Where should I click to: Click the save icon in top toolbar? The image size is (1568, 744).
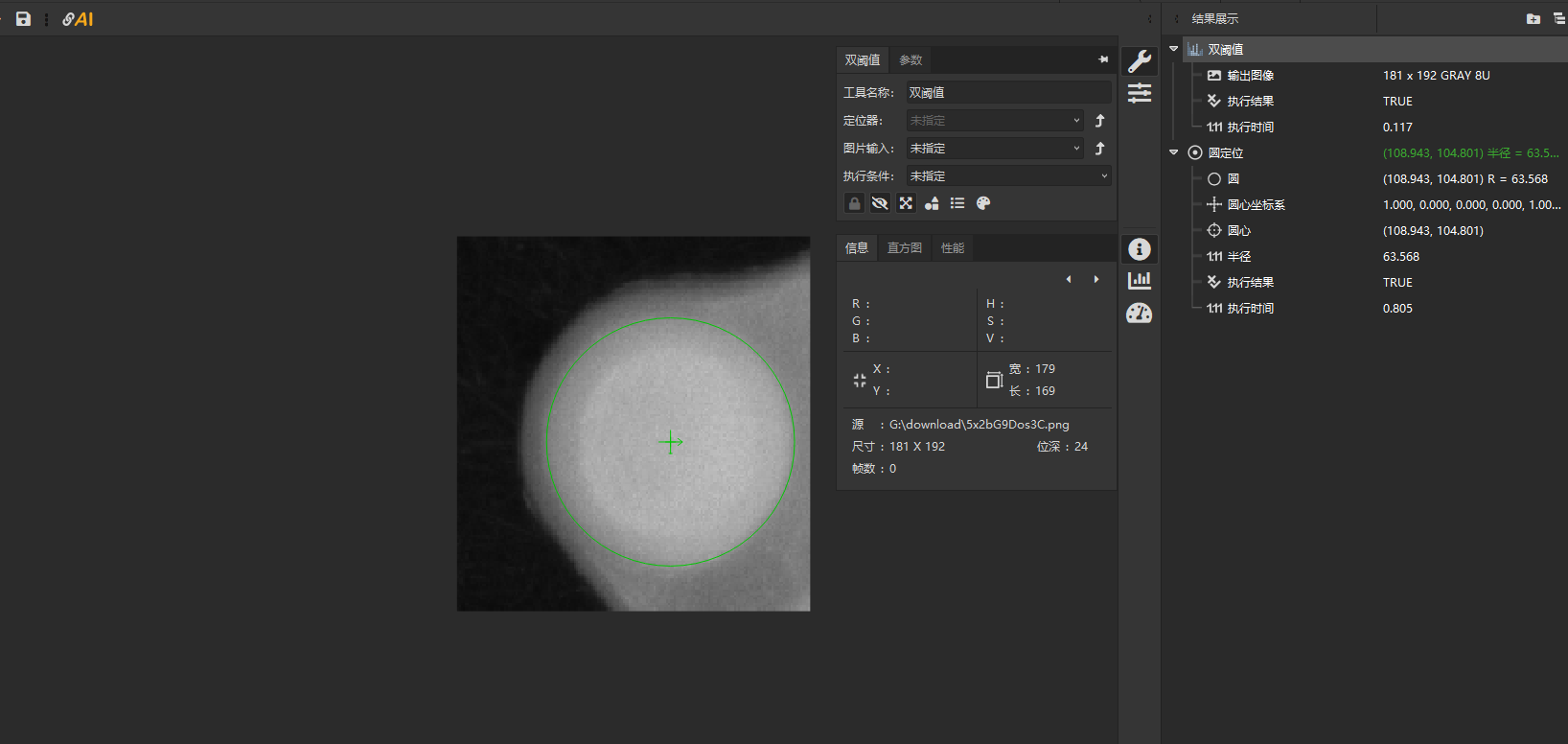tap(23, 19)
